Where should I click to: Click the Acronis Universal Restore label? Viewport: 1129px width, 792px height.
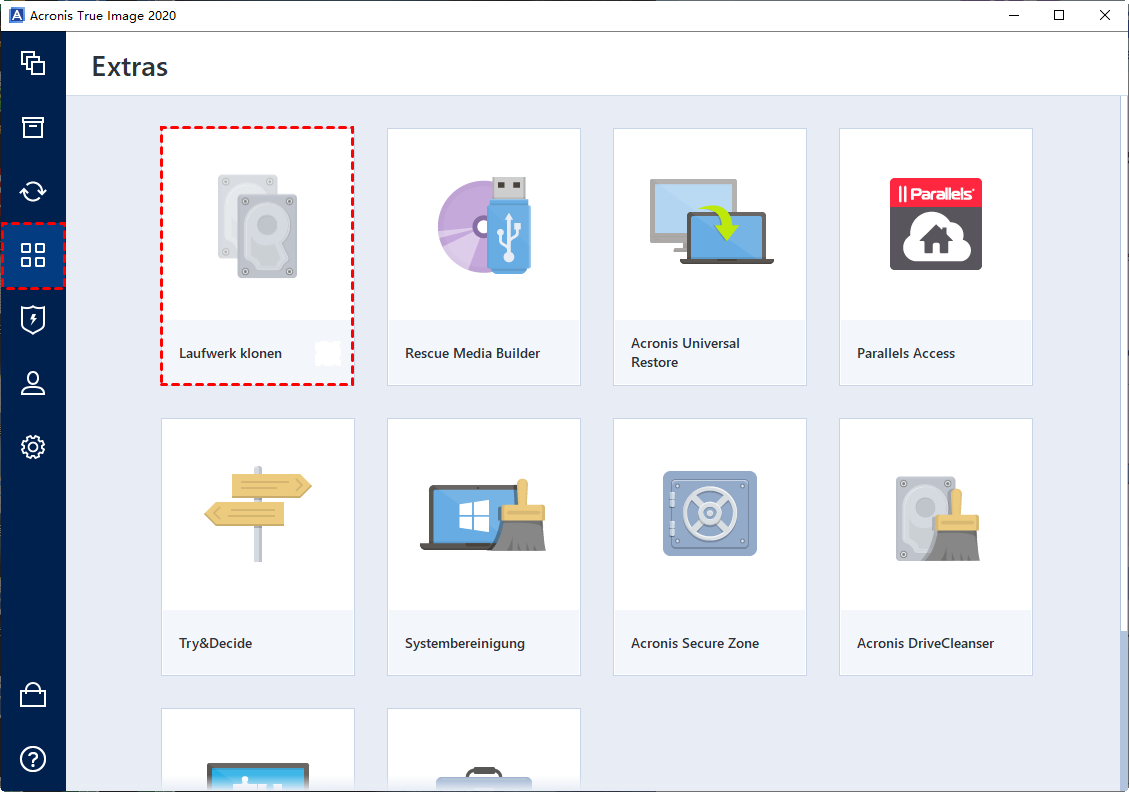(685, 353)
